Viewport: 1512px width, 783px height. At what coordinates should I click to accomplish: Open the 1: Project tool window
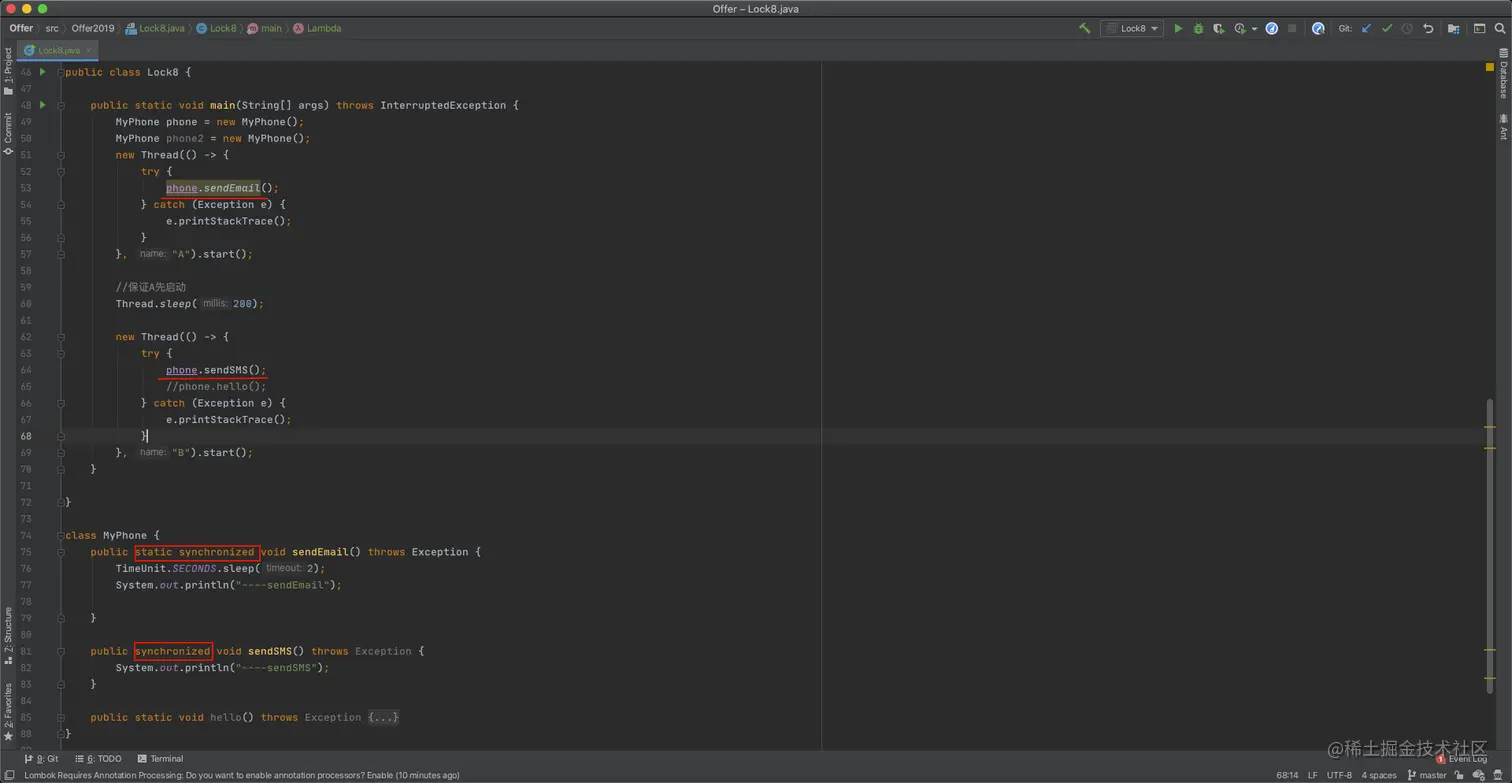pyautogui.click(x=8, y=72)
